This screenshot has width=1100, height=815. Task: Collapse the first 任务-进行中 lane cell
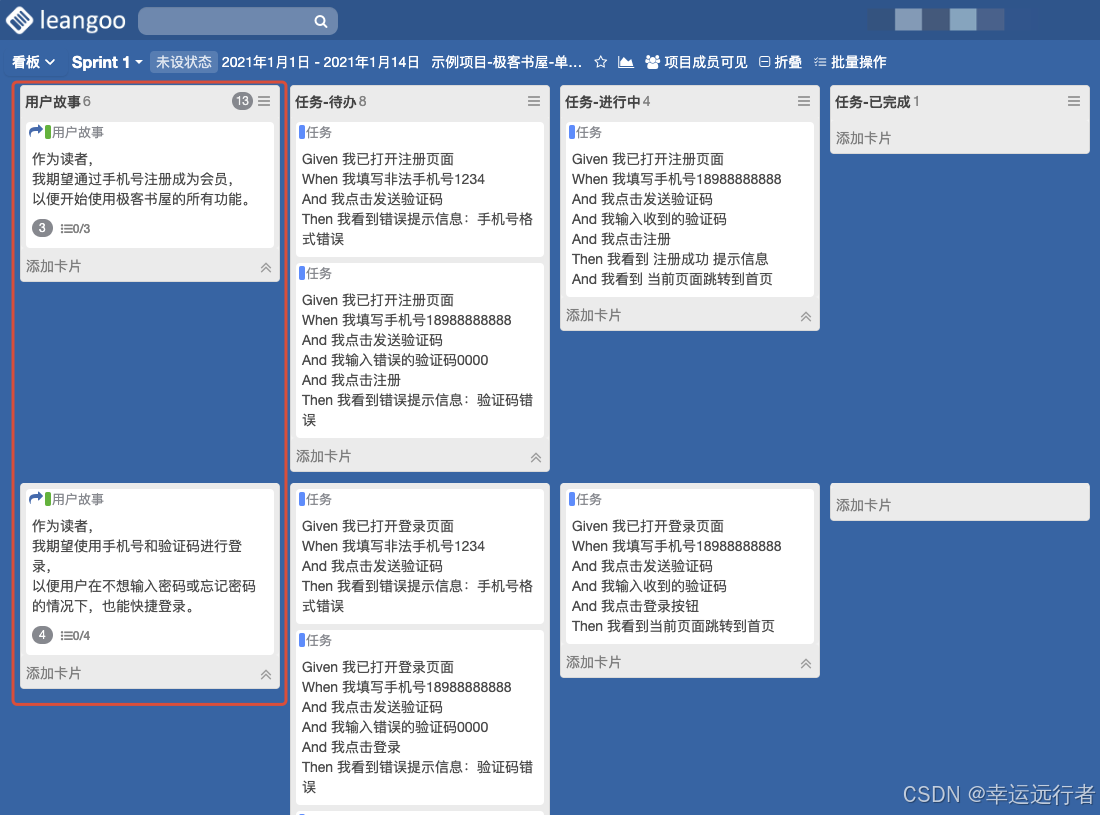806,316
